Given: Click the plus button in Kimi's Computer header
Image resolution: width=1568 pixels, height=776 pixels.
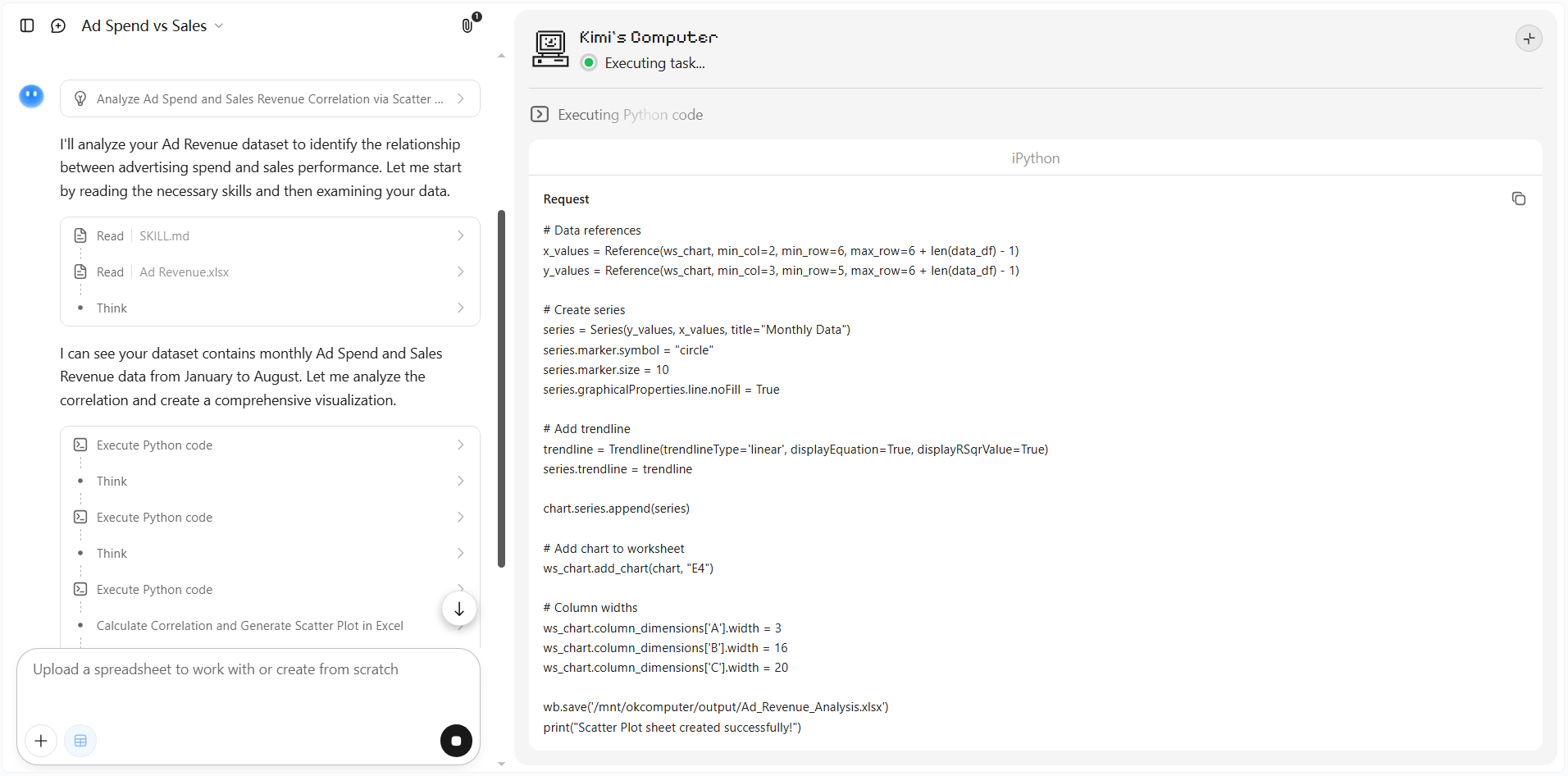Looking at the screenshot, I should pyautogui.click(x=1529, y=39).
